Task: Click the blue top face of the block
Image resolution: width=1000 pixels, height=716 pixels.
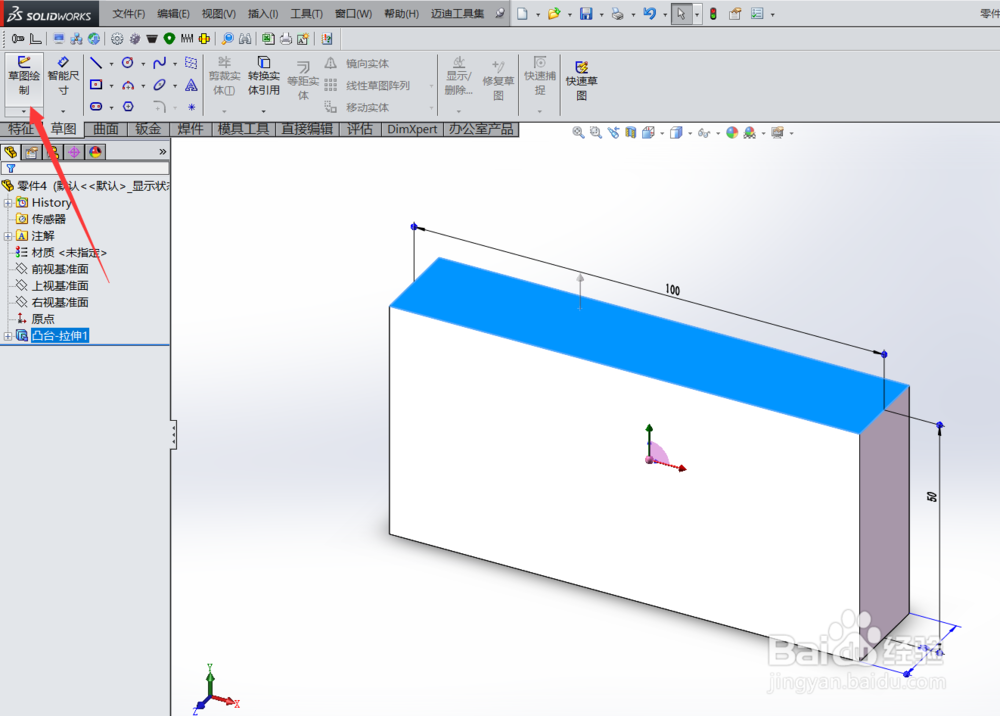Action: (649, 345)
